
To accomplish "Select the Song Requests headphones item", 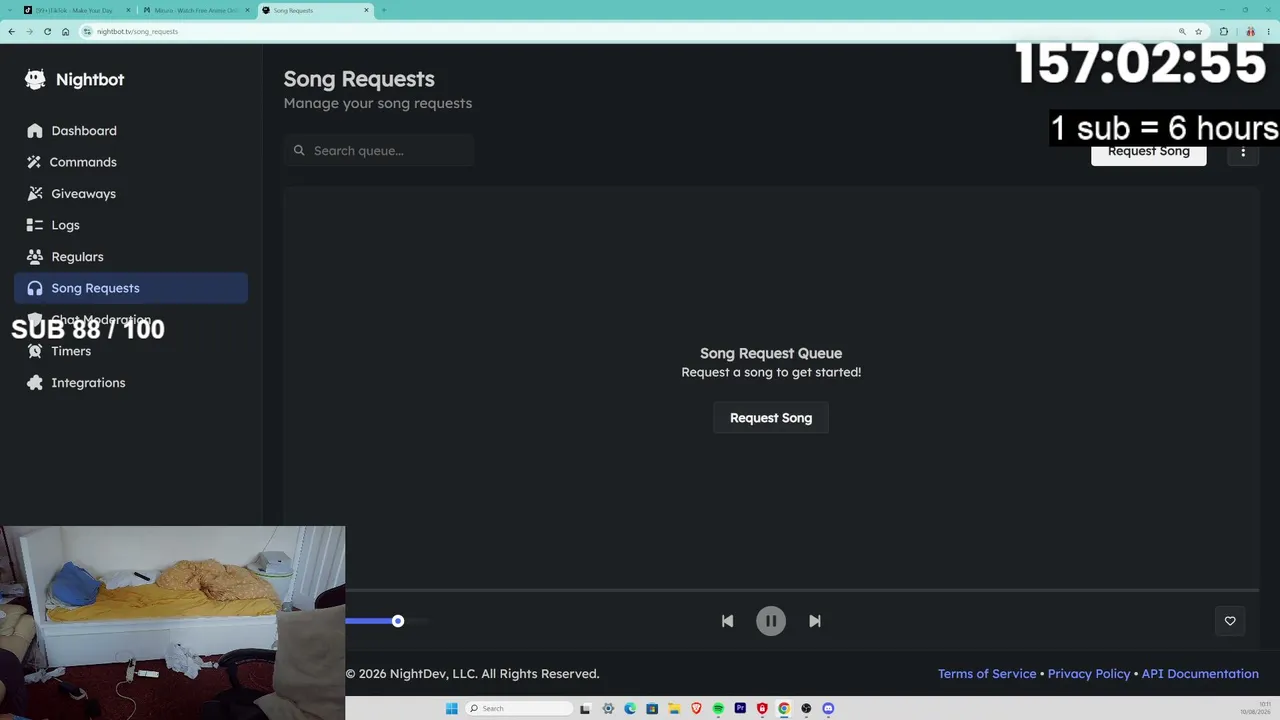I will (131, 288).
